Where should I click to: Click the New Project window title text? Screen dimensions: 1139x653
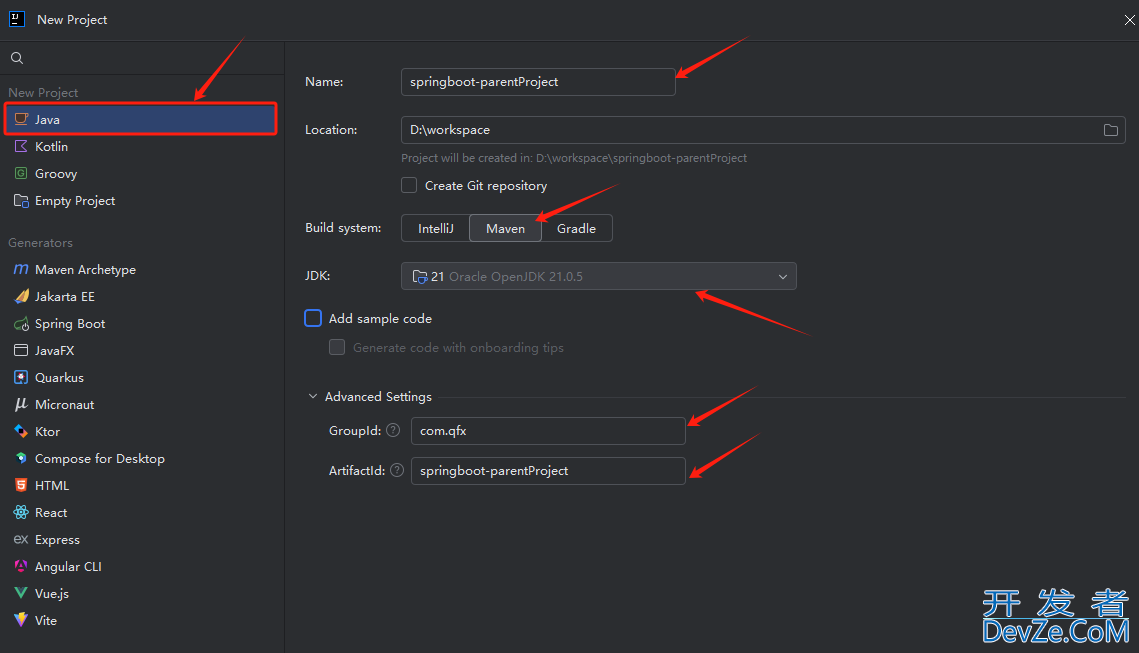click(x=72, y=20)
